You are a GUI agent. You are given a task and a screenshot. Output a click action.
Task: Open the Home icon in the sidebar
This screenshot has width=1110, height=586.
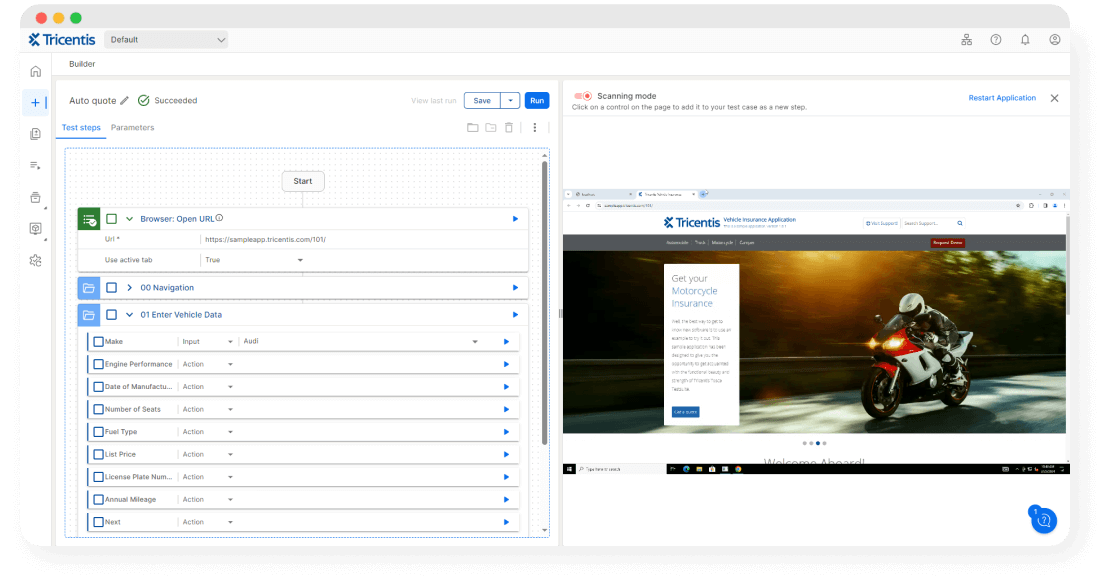[35, 72]
